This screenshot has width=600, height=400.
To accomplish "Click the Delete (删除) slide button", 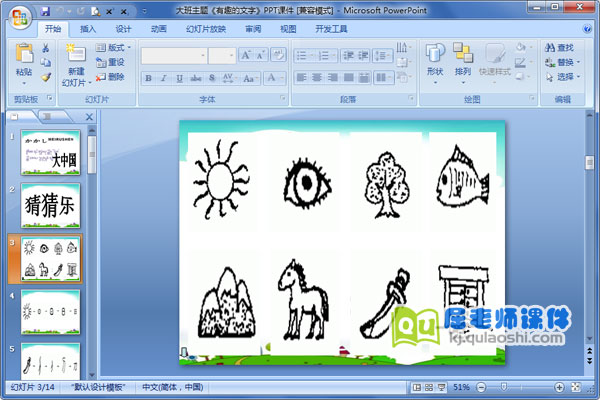I will click(x=111, y=77).
